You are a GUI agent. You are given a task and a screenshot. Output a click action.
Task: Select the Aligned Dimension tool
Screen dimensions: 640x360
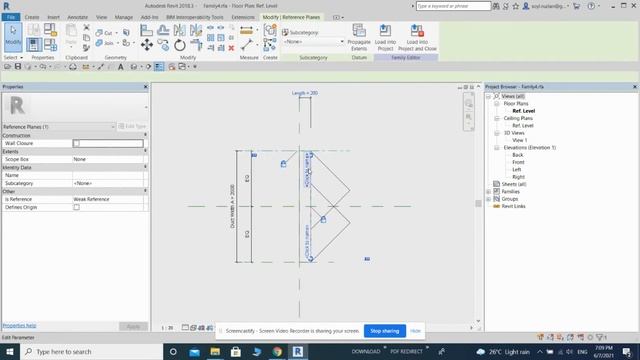(x=247, y=45)
